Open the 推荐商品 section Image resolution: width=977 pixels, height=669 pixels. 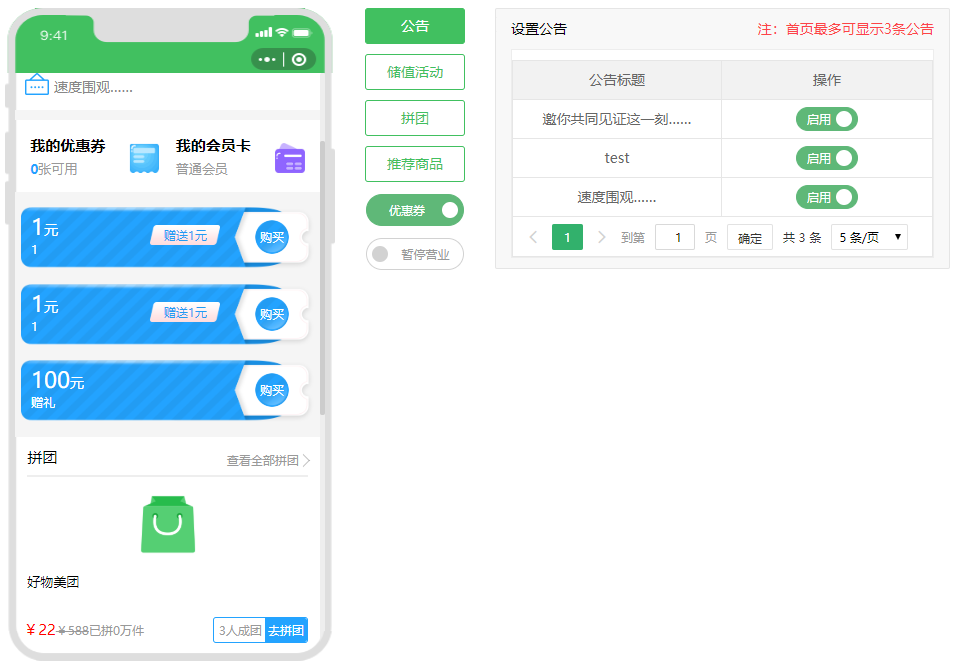(414, 164)
